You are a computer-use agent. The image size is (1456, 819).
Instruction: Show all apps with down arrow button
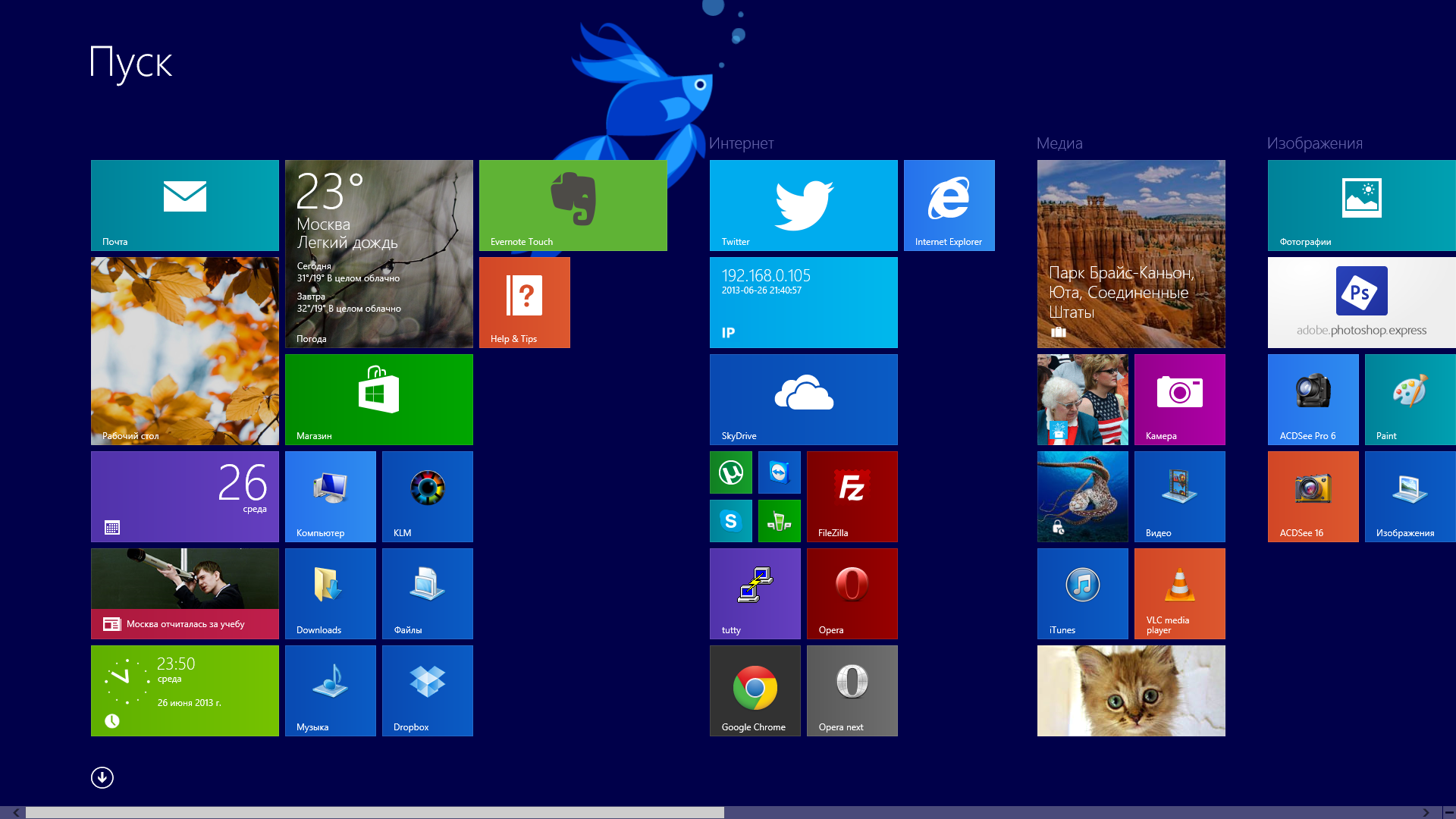[102, 777]
